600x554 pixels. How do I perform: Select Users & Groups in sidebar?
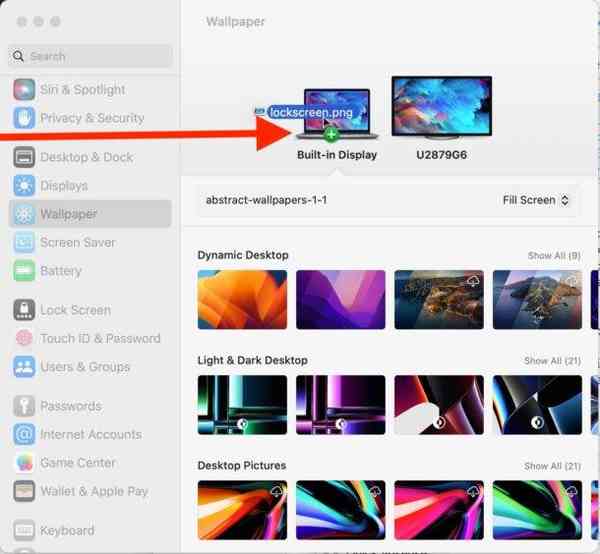(84, 367)
